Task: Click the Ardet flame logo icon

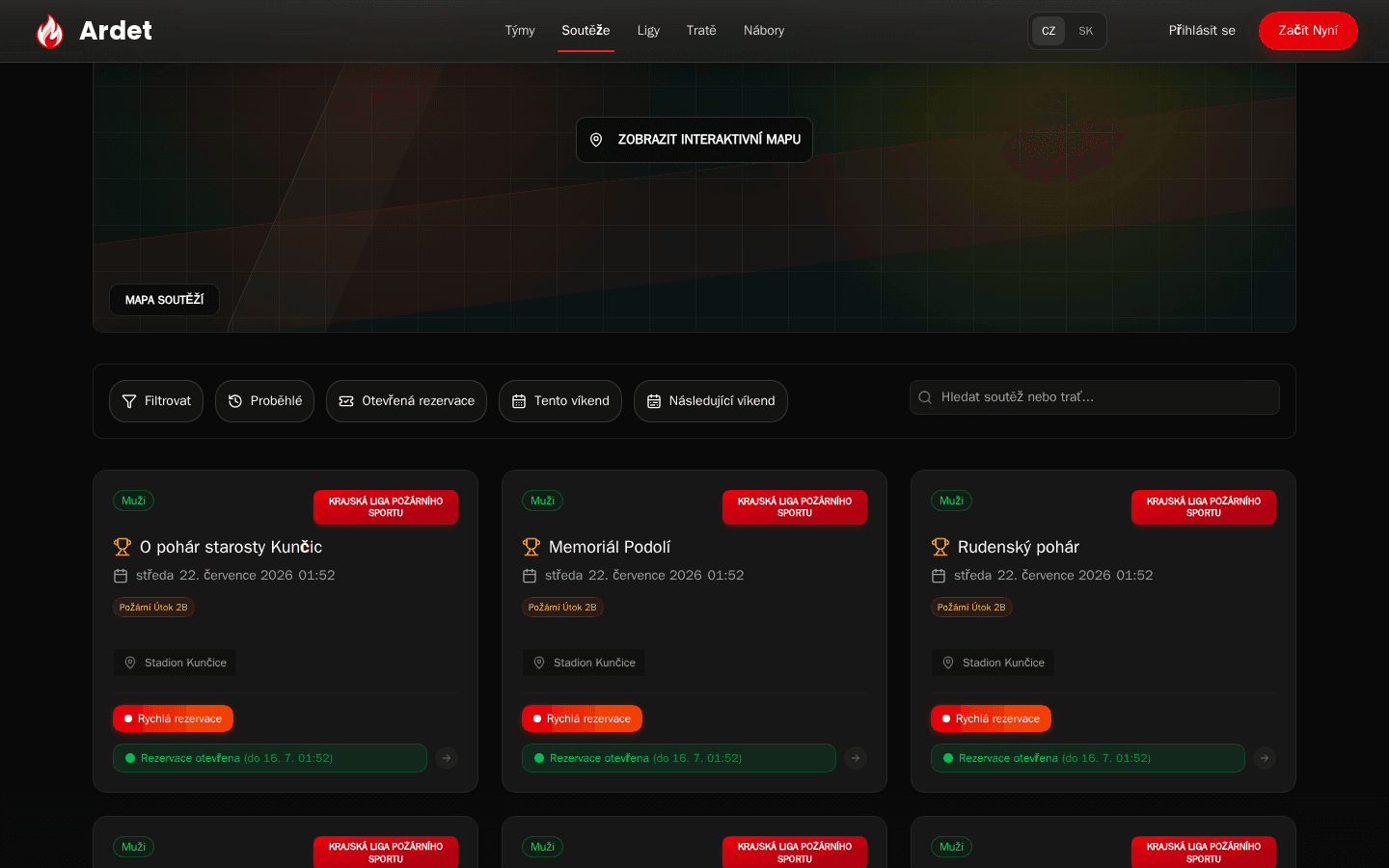Action: [x=49, y=31]
